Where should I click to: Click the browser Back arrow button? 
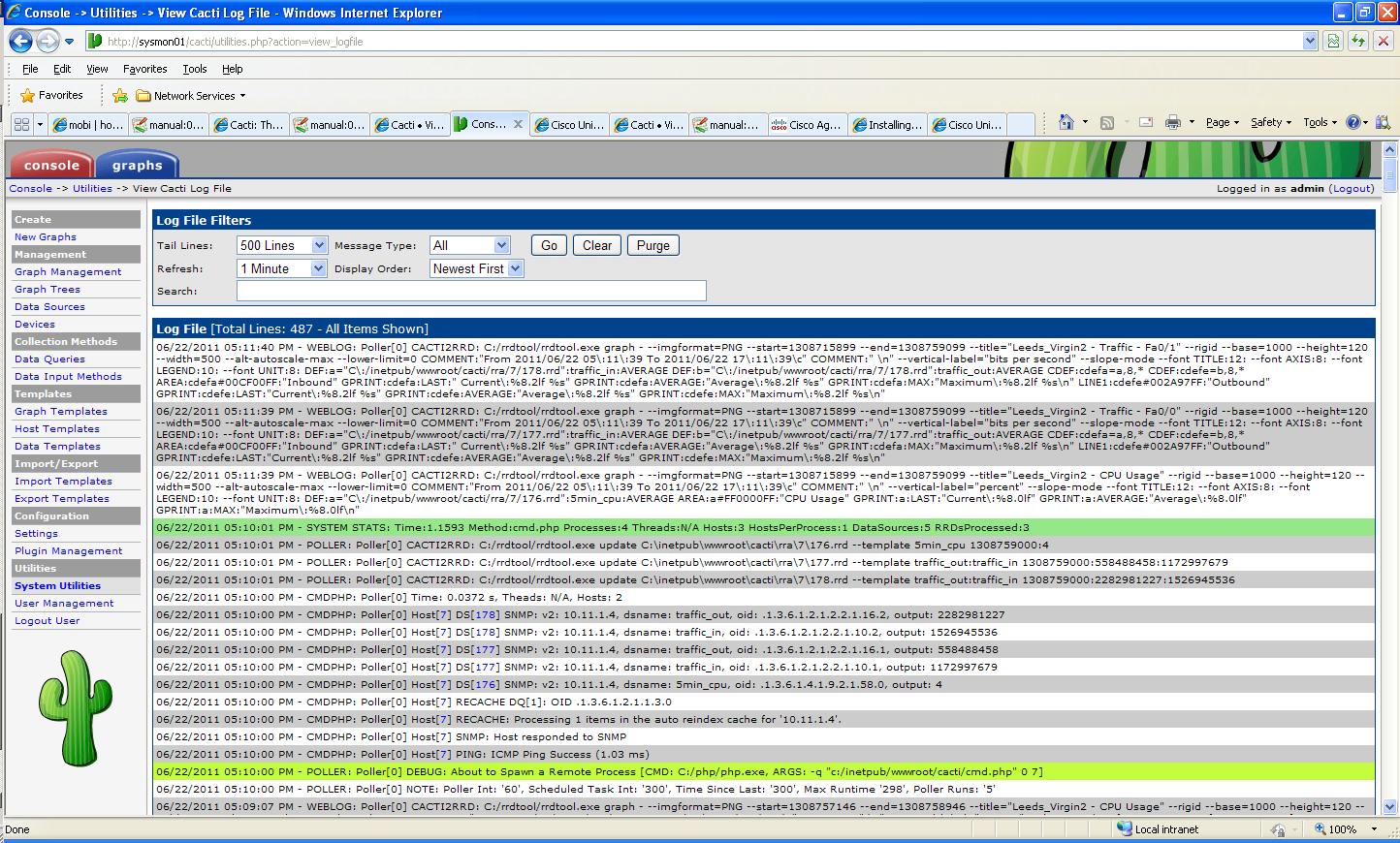click(20, 41)
